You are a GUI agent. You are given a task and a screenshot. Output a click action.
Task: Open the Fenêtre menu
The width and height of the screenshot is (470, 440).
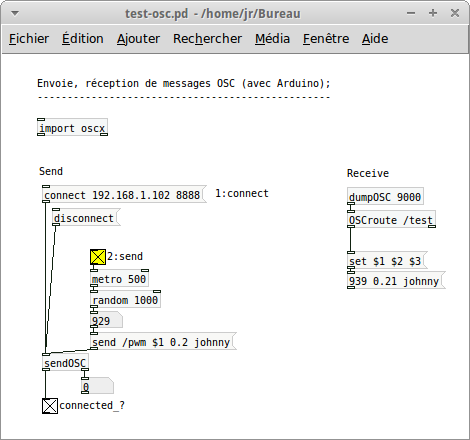326,39
